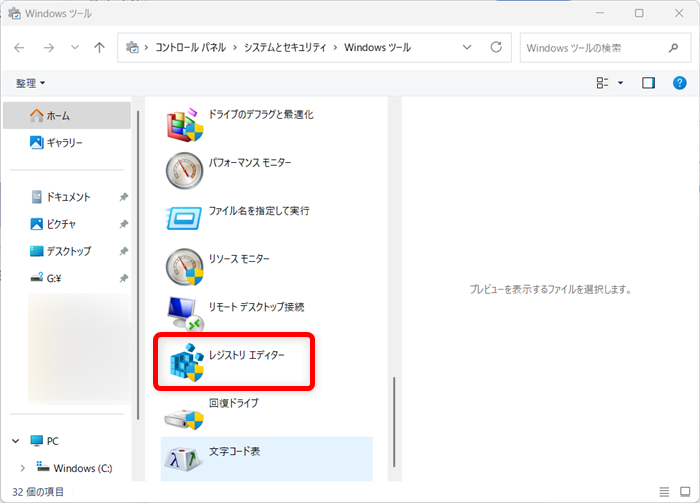Click the 回復ドライブ label

[234, 403]
